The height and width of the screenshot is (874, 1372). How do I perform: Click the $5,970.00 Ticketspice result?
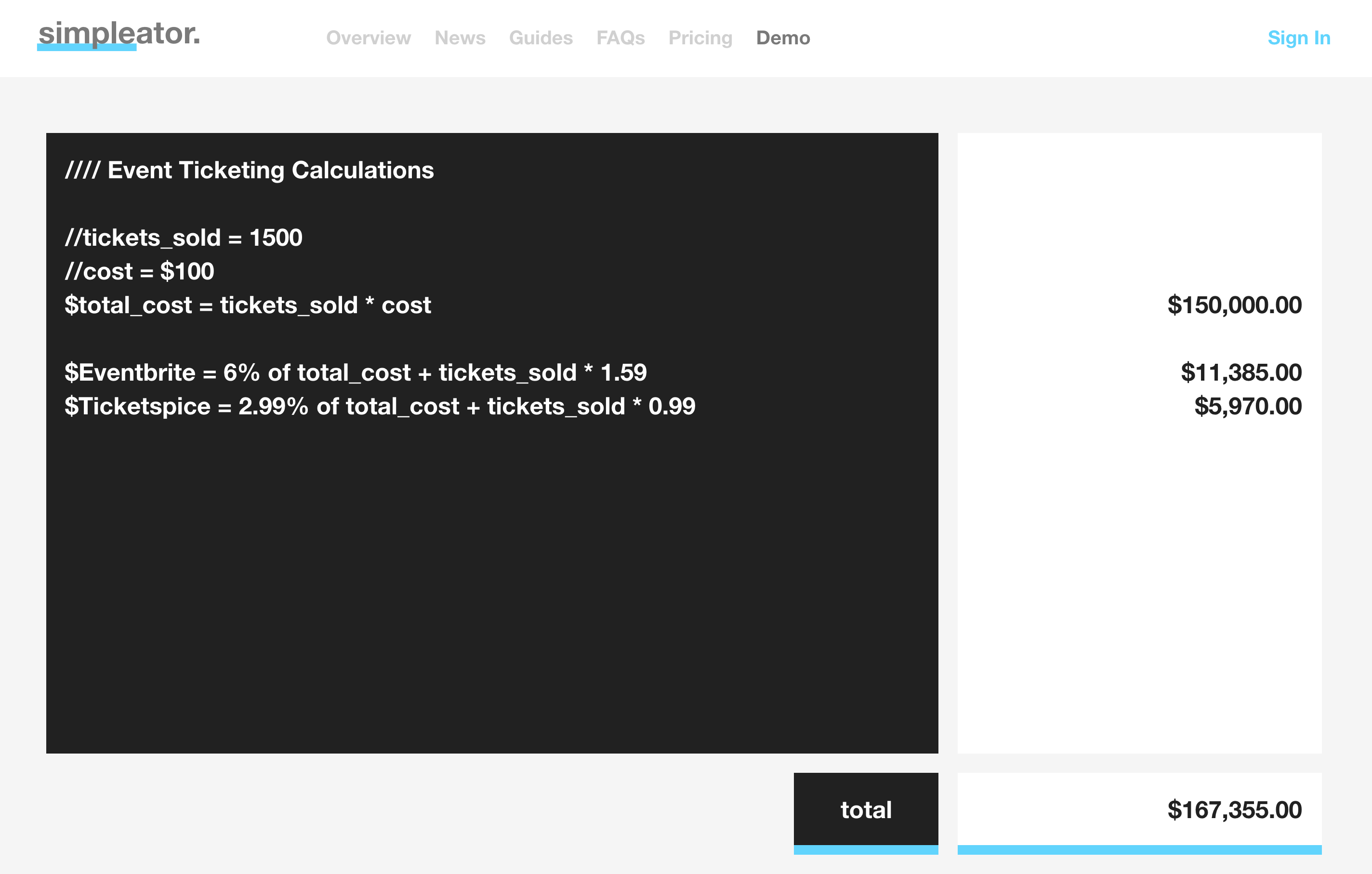point(1248,406)
